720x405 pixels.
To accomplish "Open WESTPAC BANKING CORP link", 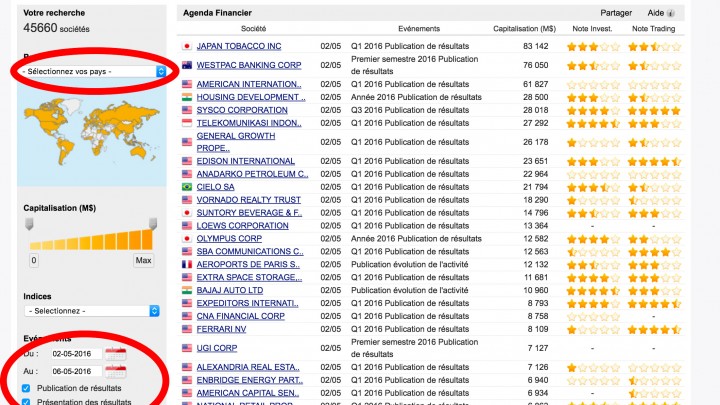I will click(x=249, y=65).
